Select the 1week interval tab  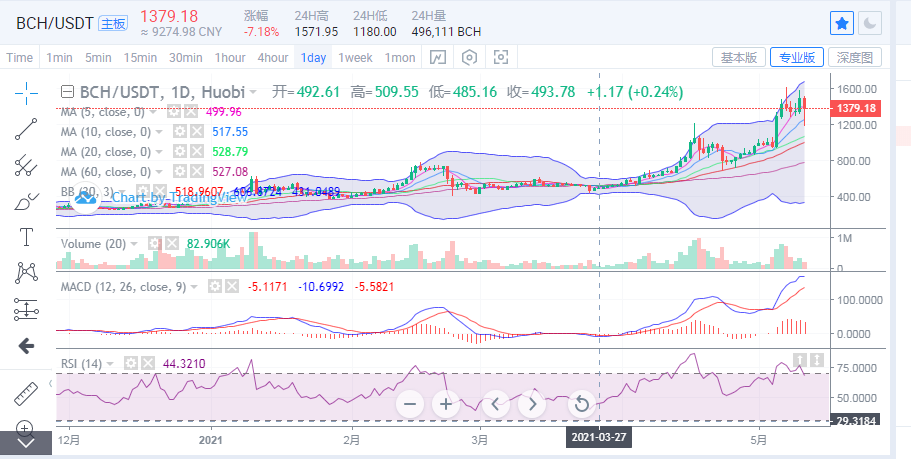click(355, 57)
